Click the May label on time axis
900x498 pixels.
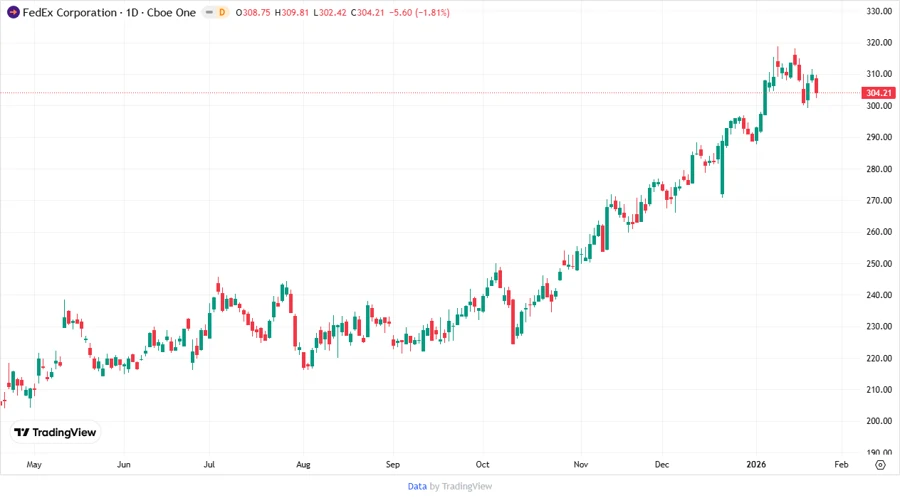(x=34, y=465)
